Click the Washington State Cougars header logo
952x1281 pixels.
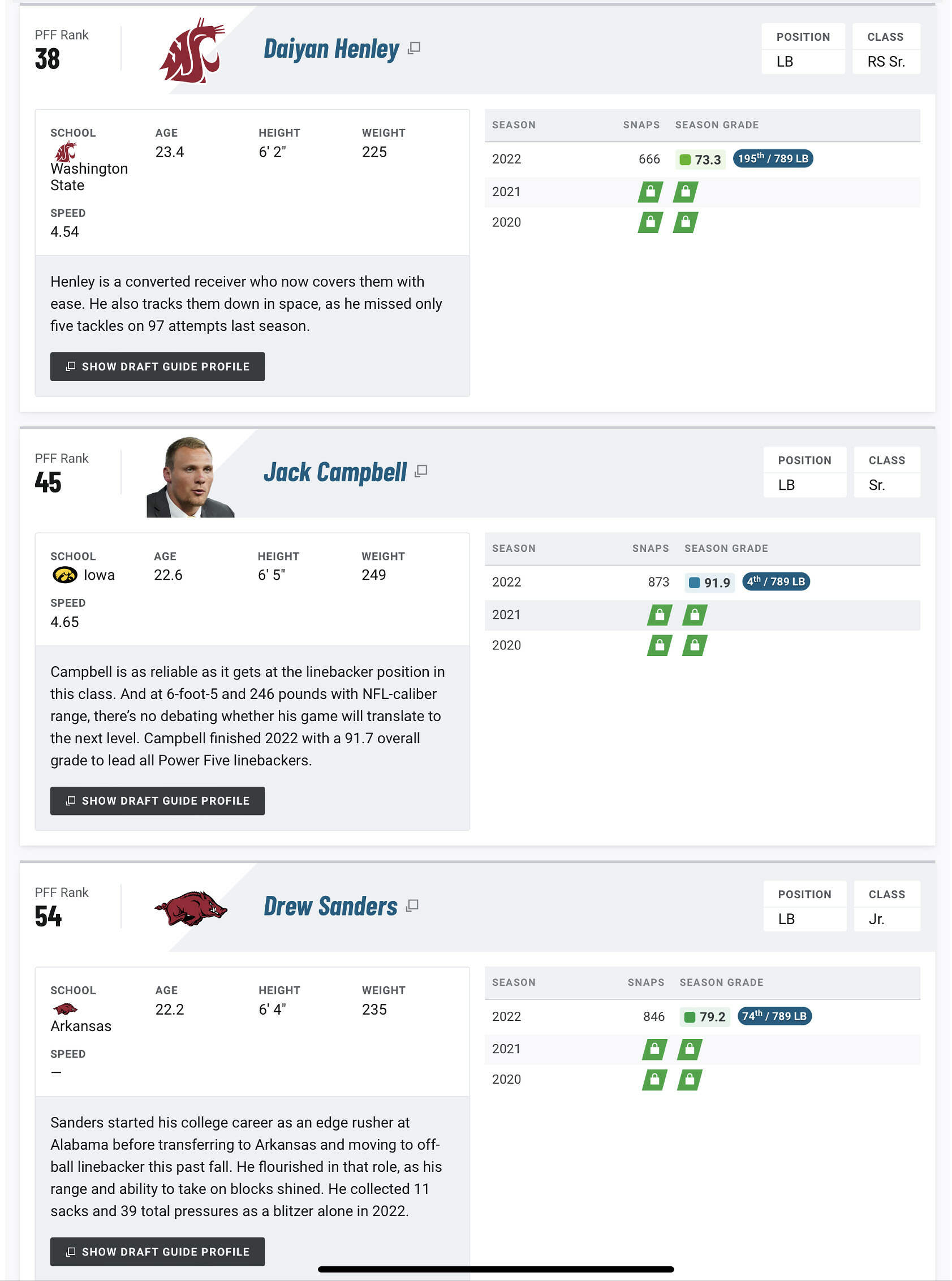click(191, 51)
